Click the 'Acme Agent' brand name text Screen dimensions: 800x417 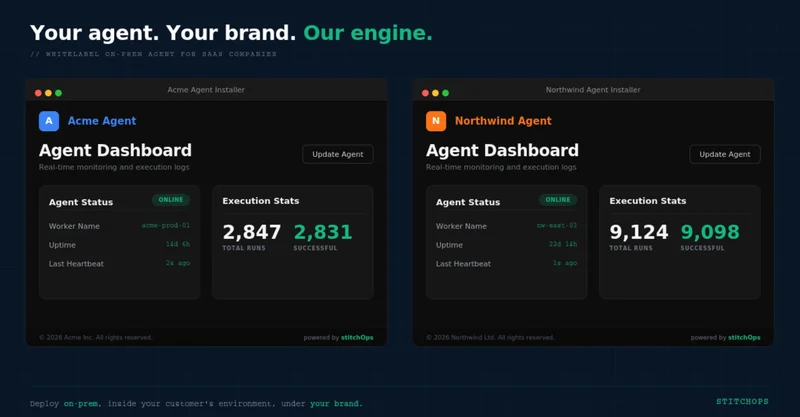[102, 121]
